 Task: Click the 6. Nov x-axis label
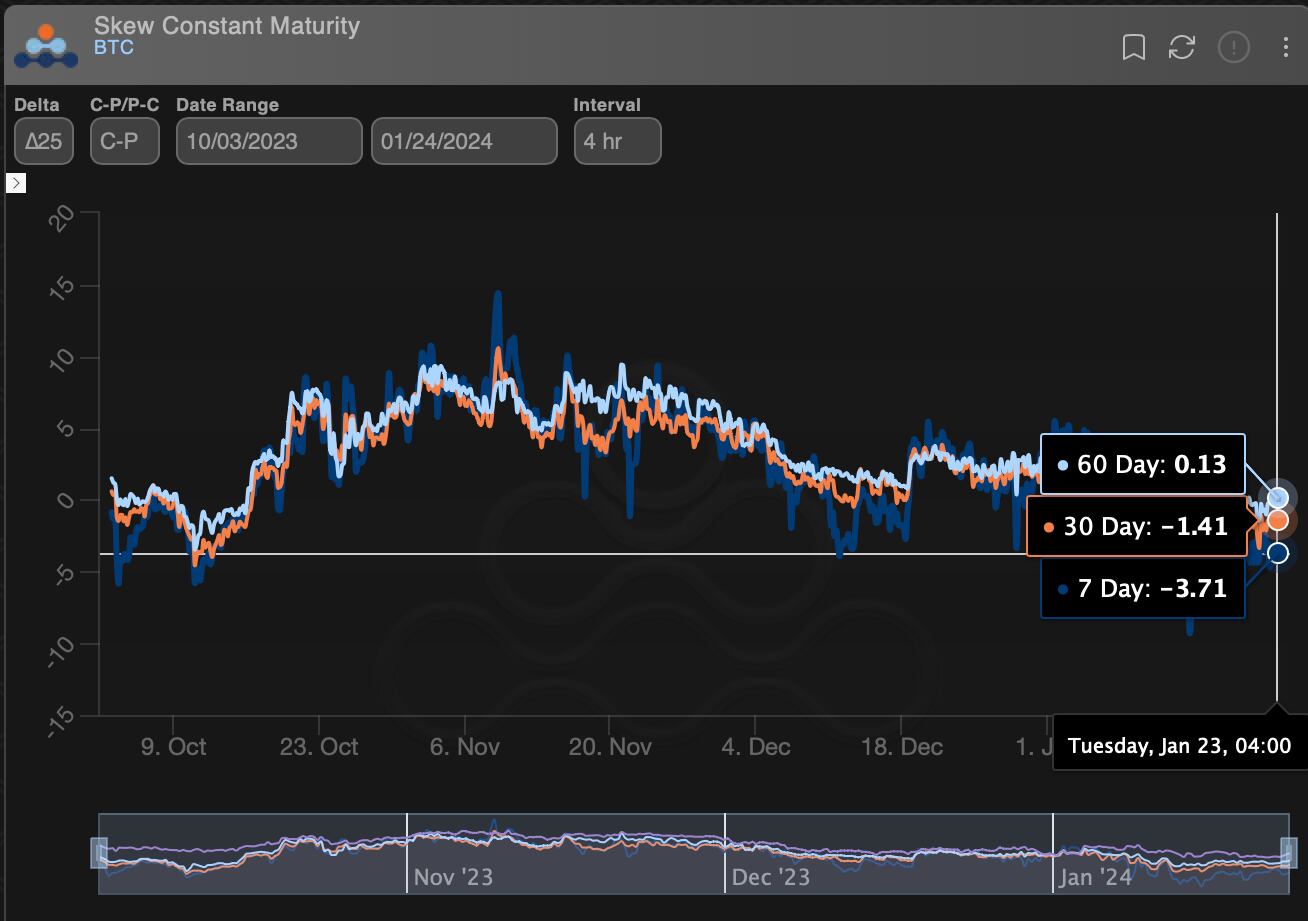tap(464, 747)
